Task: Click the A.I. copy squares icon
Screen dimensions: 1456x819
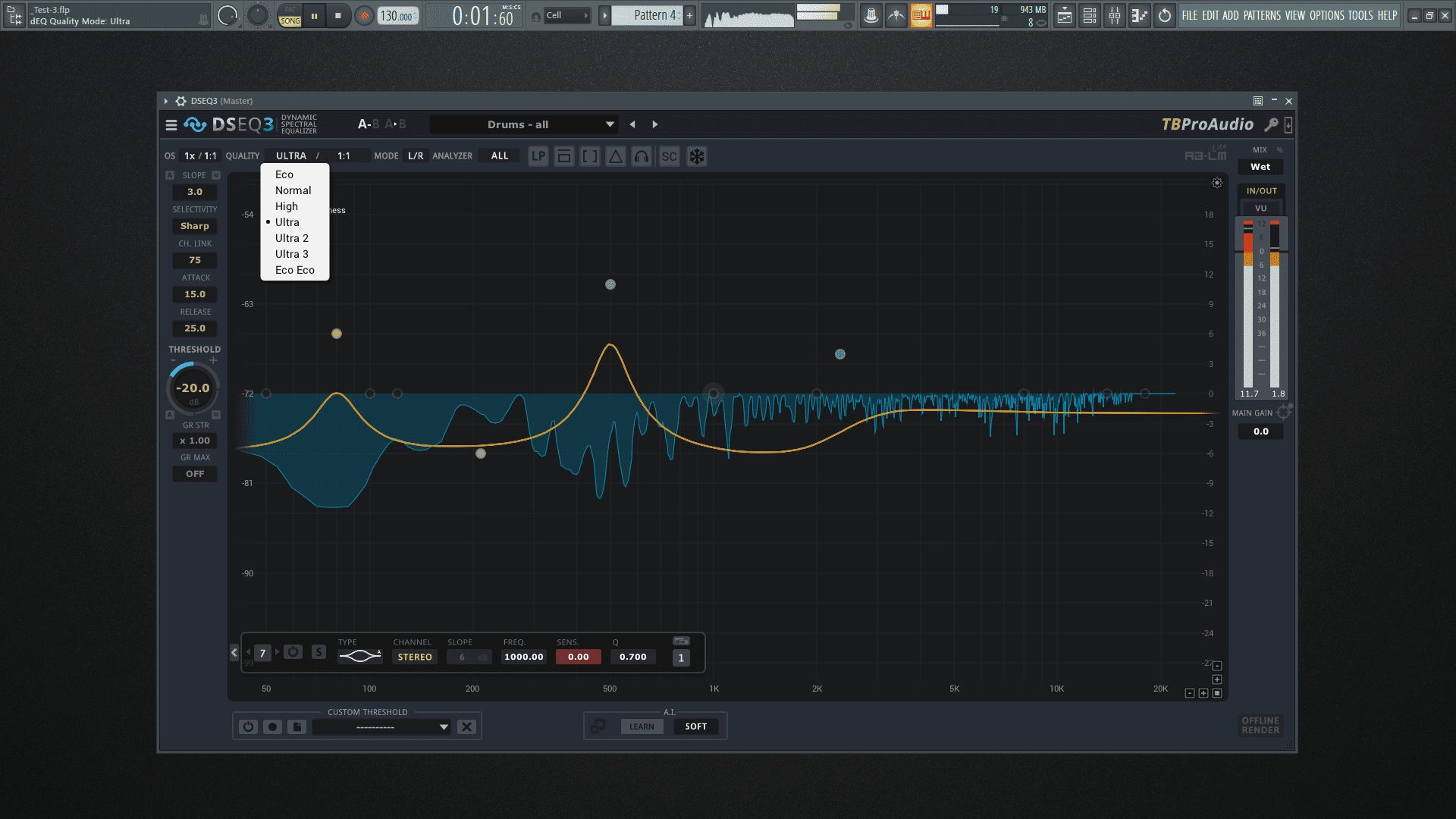Action: click(598, 726)
